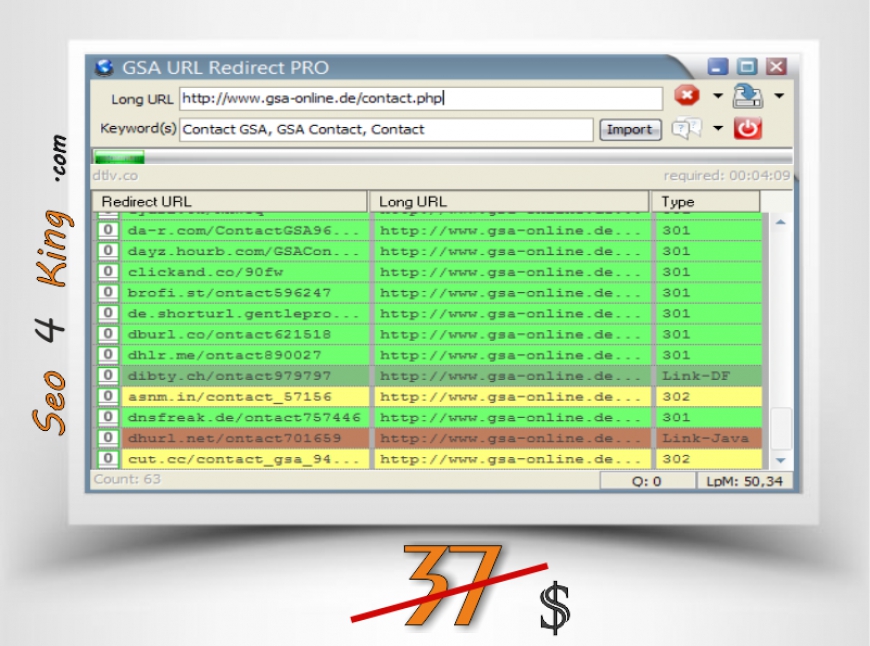Toggle checkbox for dburl.co/ontact621518 row
This screenshot has height=646, width=870.
click(108, 334)
